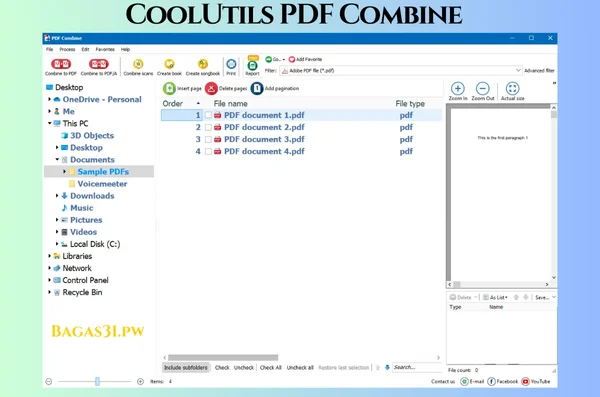600x397 pixels.
Task: Click the Add Favorite heart icon
Action: [292, 59]
